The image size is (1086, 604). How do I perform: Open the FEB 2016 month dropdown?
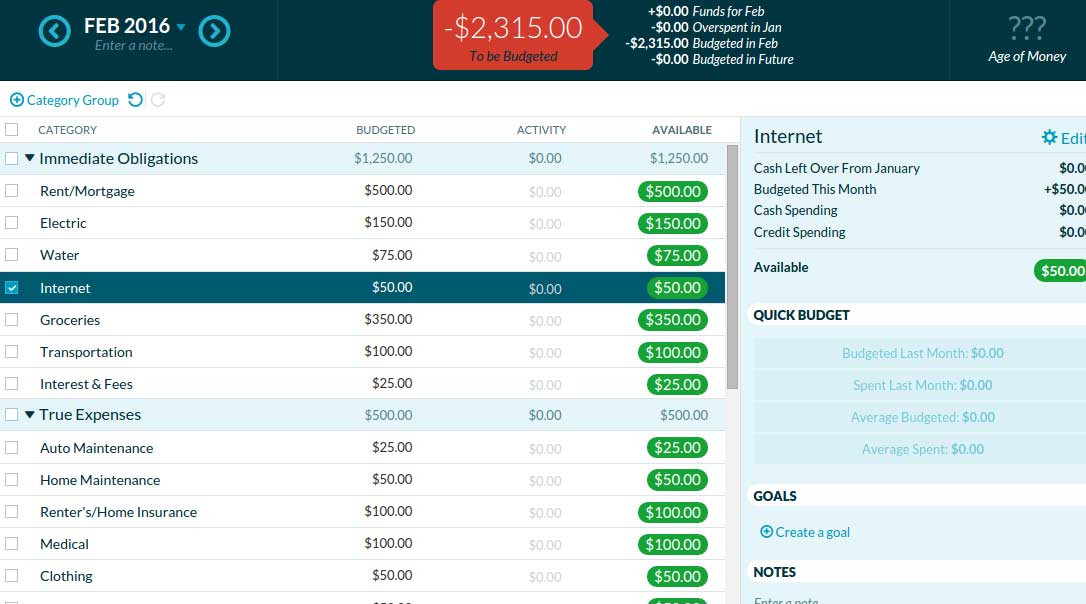pyautogui.click(x=181, y=27)
